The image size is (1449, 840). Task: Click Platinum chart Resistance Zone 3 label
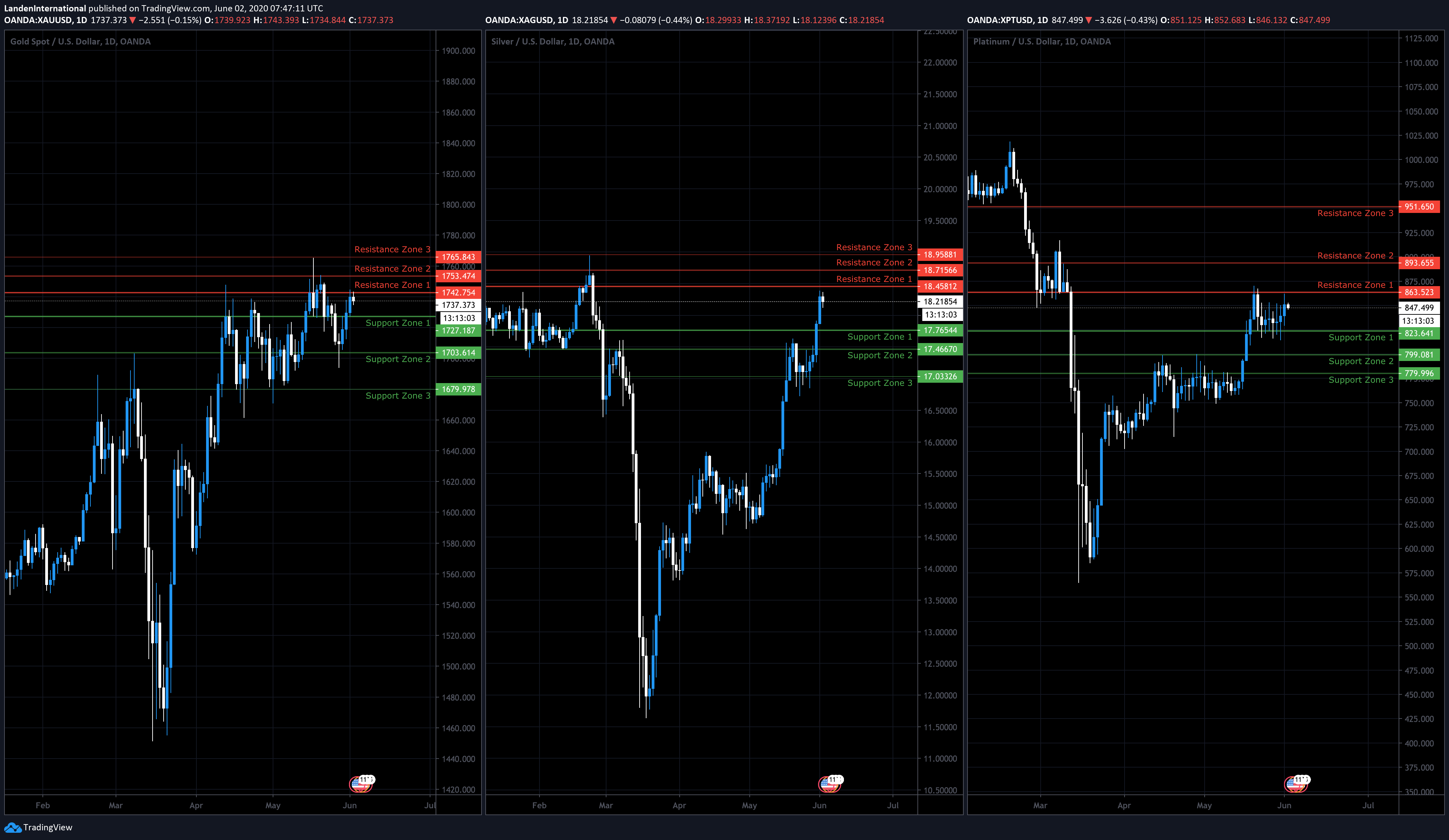click(x=1355, y=213)
